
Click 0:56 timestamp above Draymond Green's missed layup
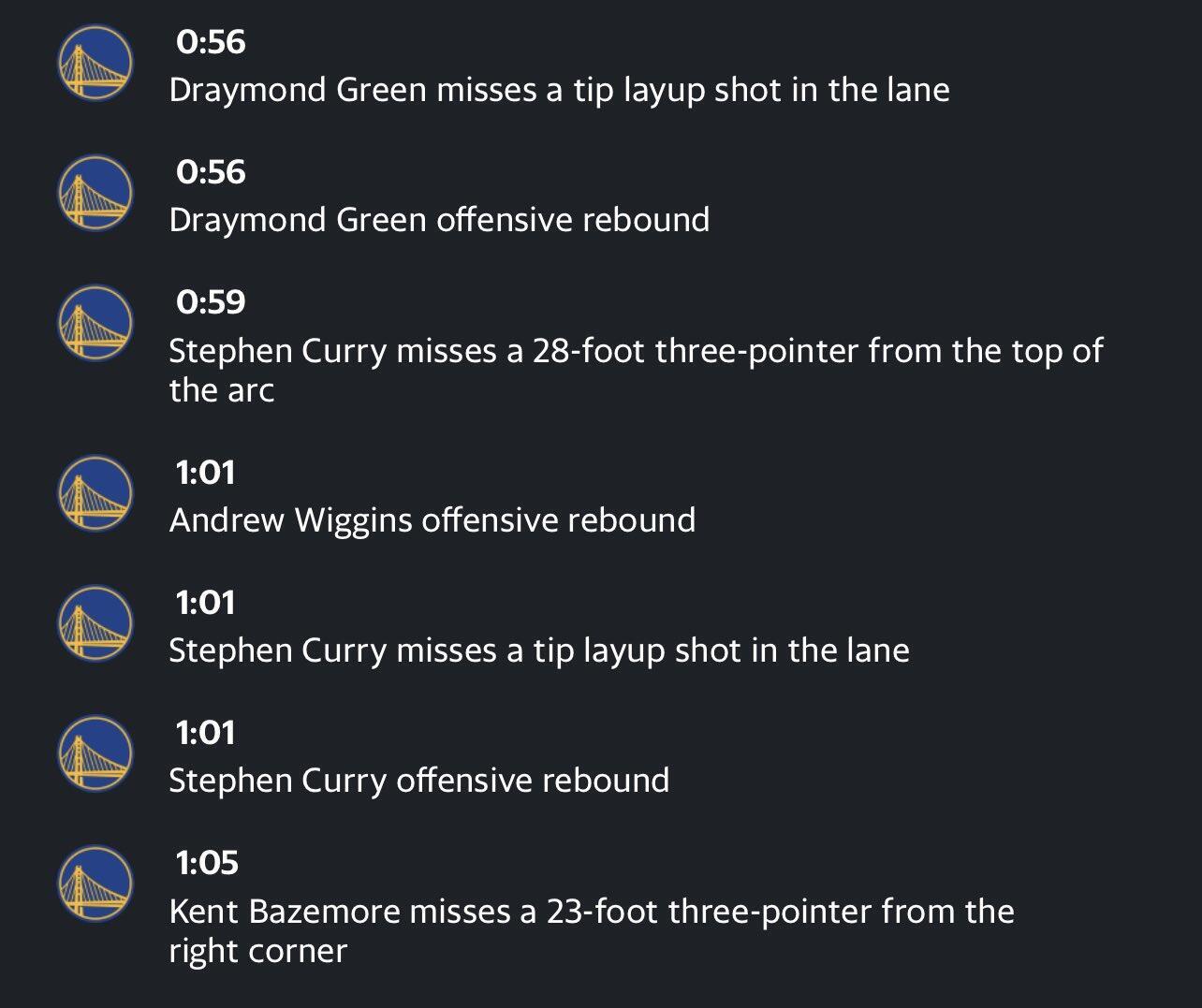coord(210,42)
